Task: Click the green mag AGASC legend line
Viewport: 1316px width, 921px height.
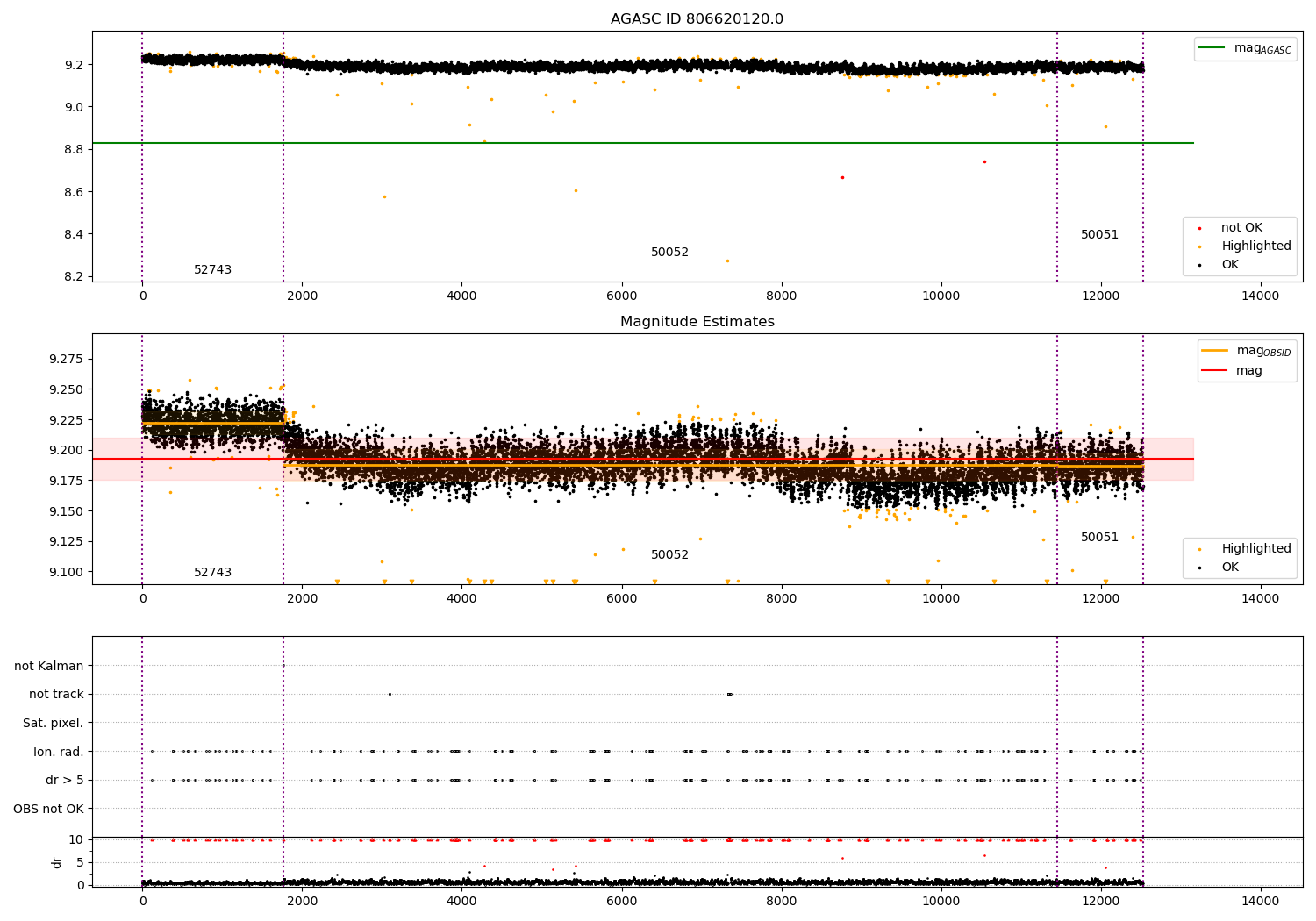Action: (1212, 48)
